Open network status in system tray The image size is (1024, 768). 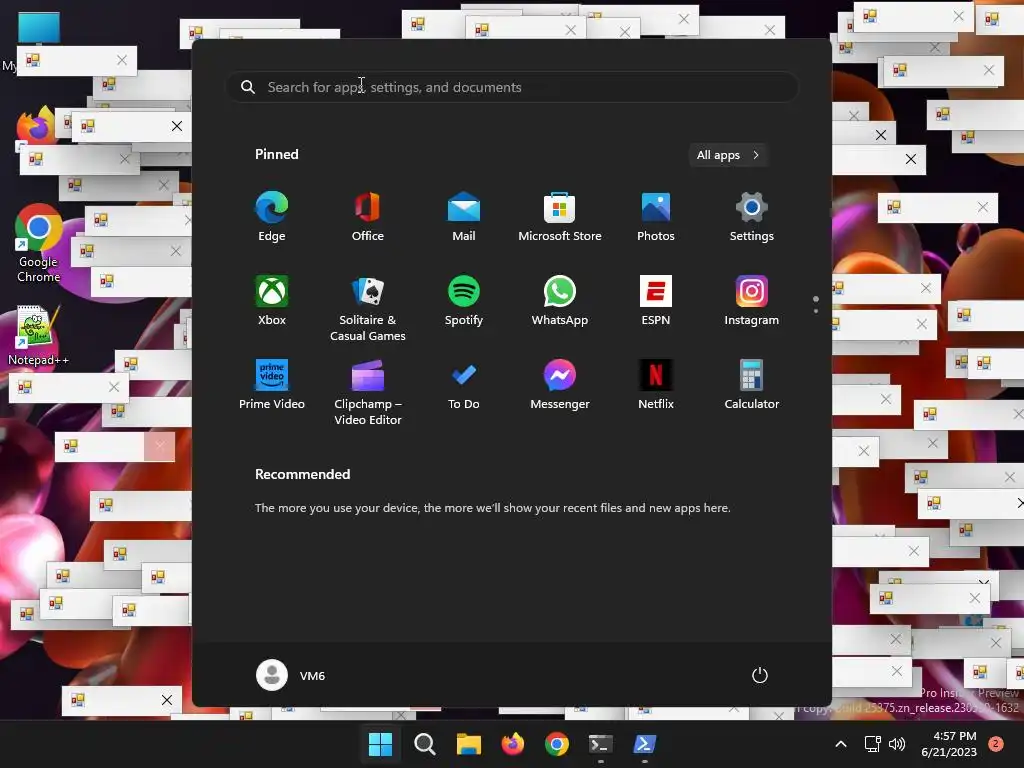[x=872, y=744]
